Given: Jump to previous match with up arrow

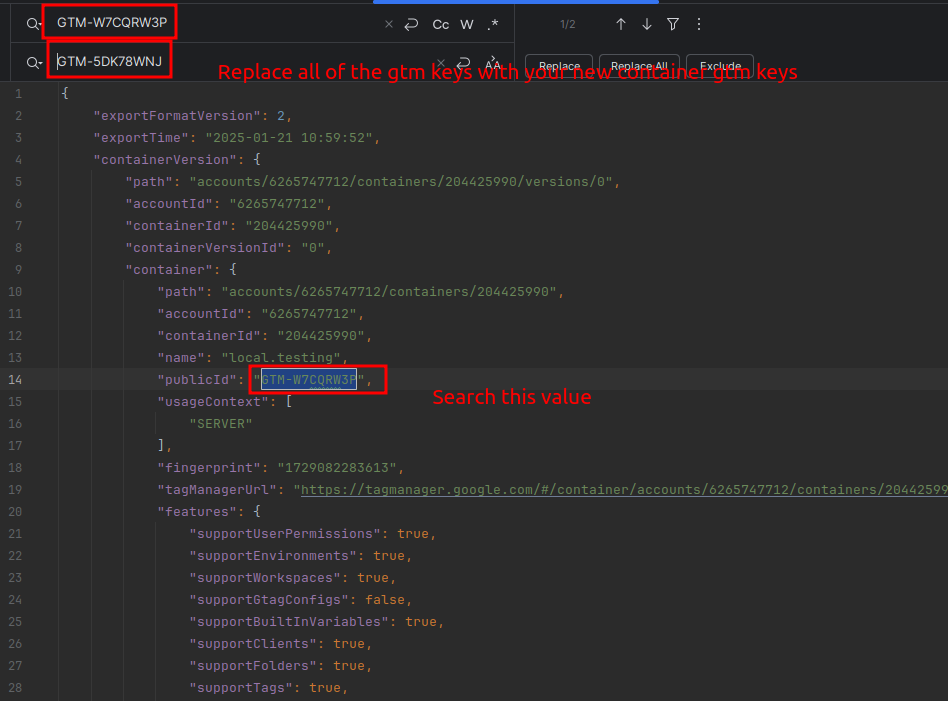Looking at the screenshot, I should point(621,24).
